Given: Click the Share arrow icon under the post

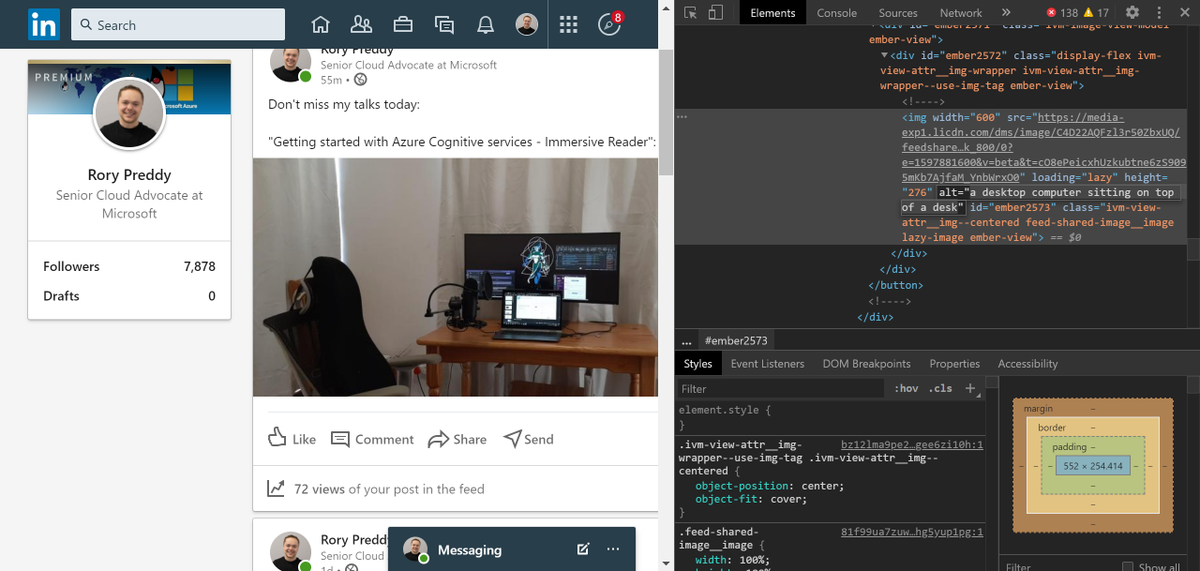Looking at the screenshot, I should tap(438, 439).
